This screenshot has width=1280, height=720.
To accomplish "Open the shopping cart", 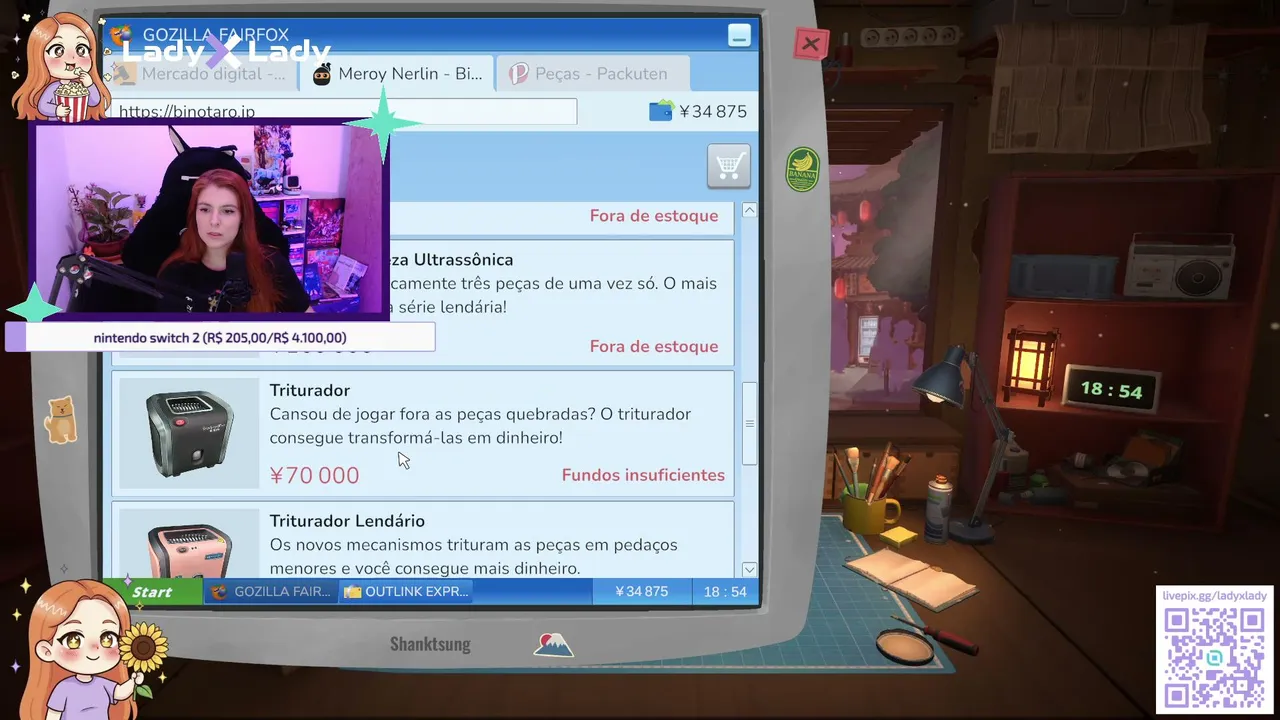I will click(728, 166).
